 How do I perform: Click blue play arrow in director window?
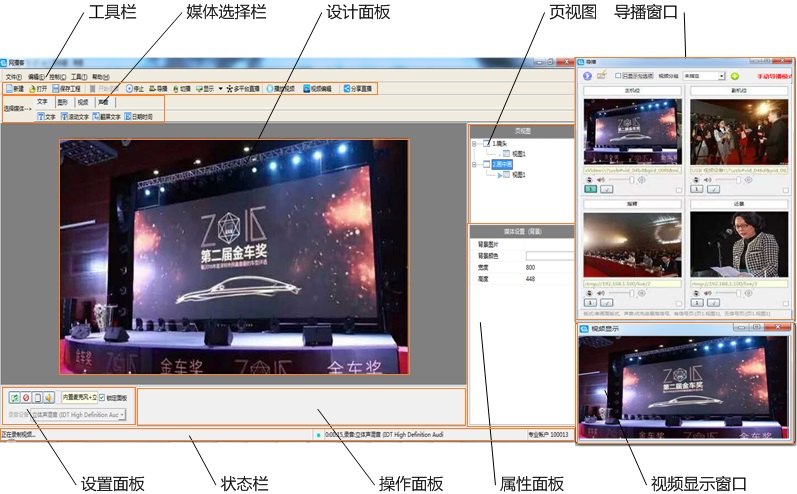587,76
